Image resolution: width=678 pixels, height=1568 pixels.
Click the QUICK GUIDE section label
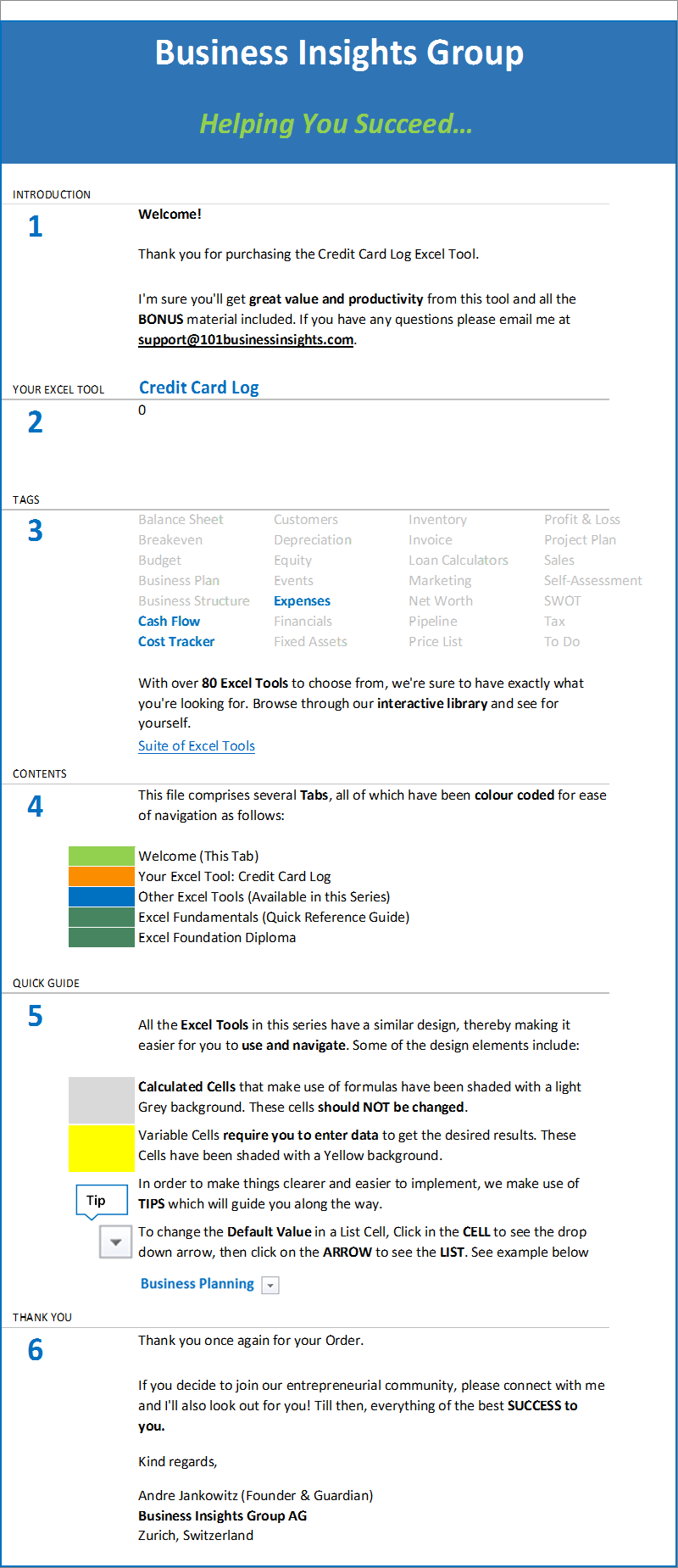(x=46, y=983)
